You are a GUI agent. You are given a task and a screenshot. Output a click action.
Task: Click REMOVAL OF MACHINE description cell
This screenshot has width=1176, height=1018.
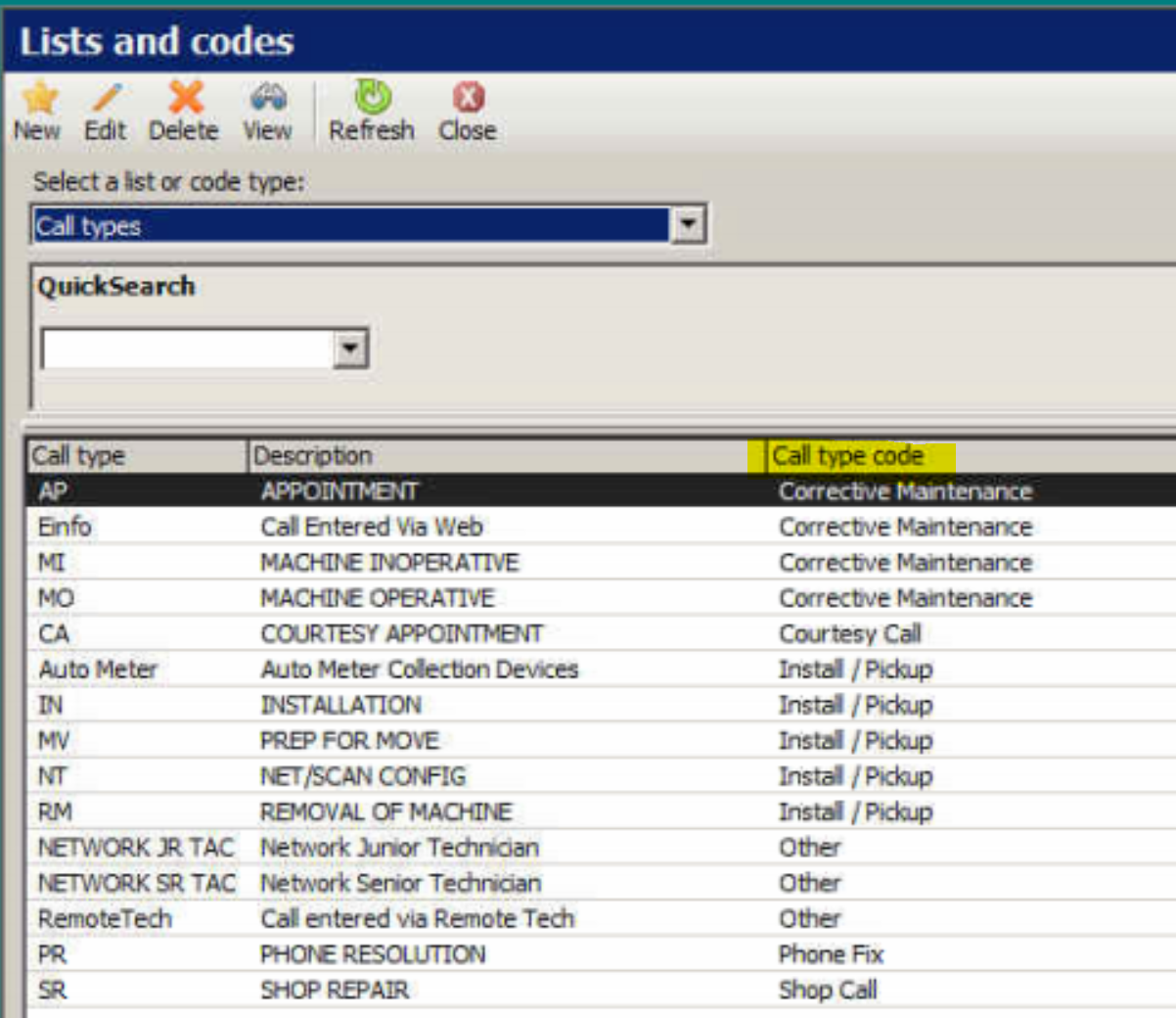(386, 811)
